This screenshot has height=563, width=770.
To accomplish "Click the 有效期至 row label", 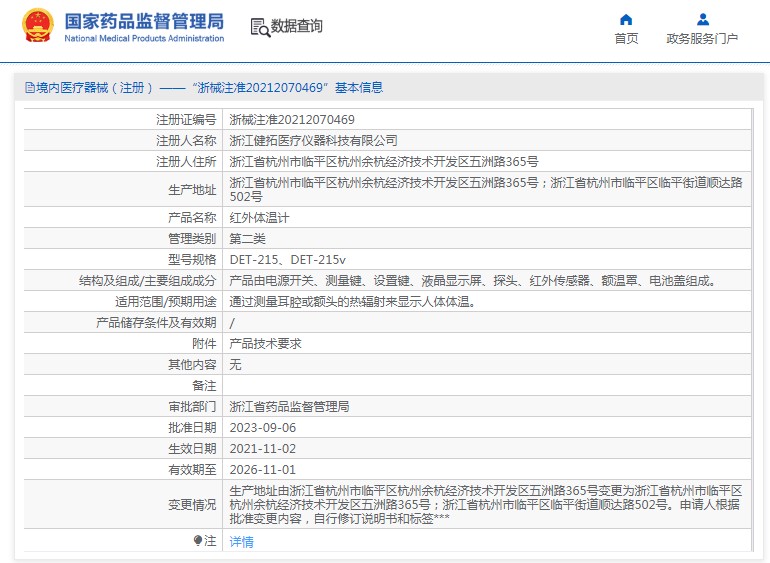I will pos(192,470).
